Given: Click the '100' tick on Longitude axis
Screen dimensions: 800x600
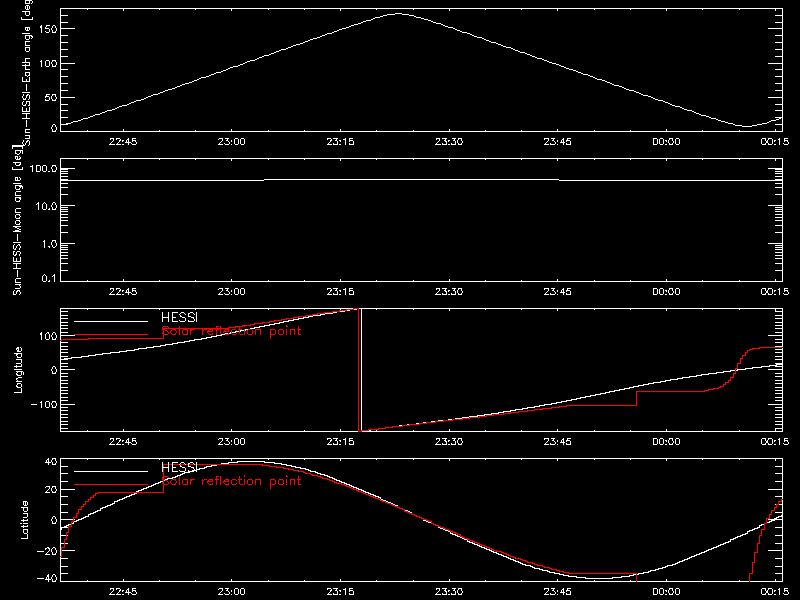Looking at the screenshot, I should point(47,336).
